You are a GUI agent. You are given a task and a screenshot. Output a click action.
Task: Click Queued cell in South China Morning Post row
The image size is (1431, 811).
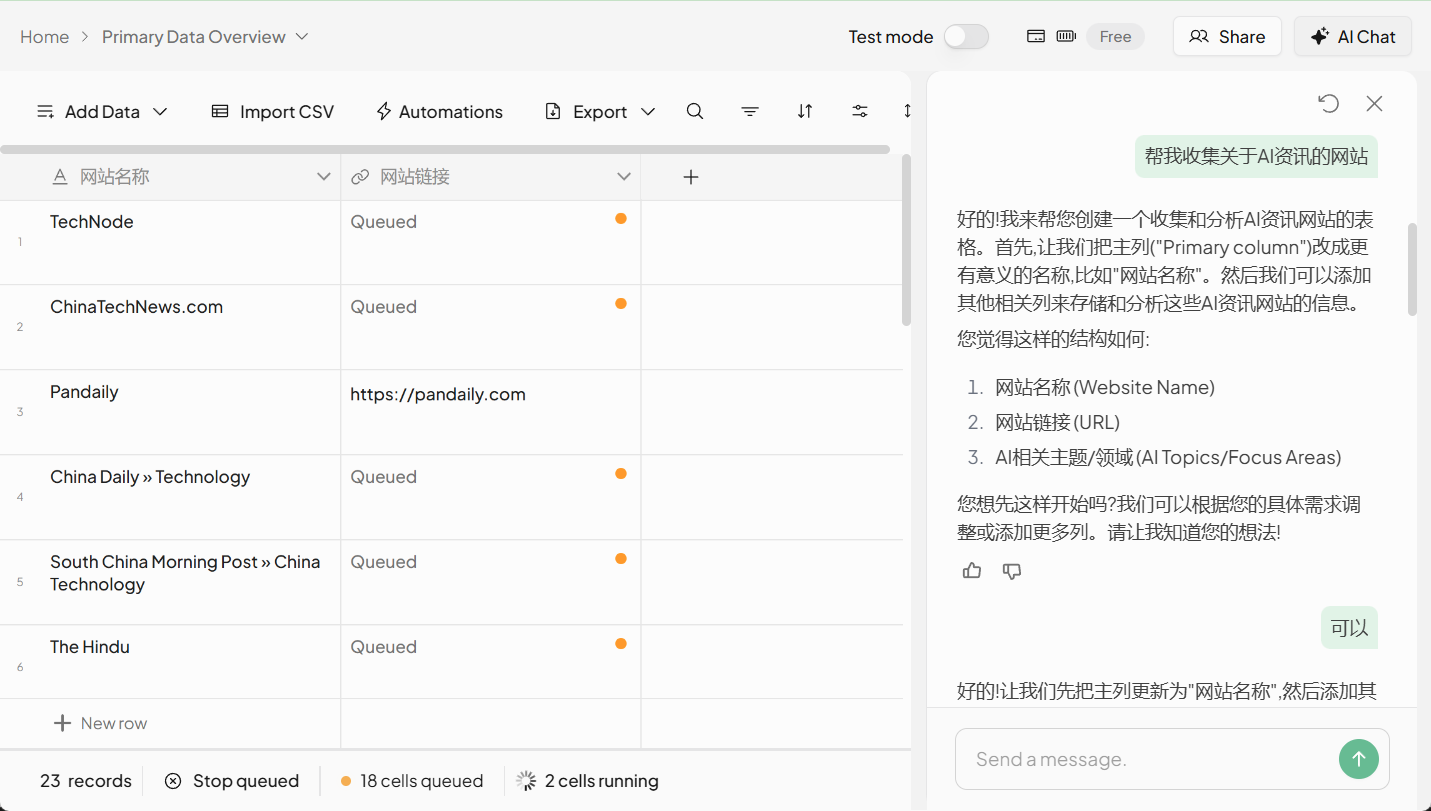(491, 583)
